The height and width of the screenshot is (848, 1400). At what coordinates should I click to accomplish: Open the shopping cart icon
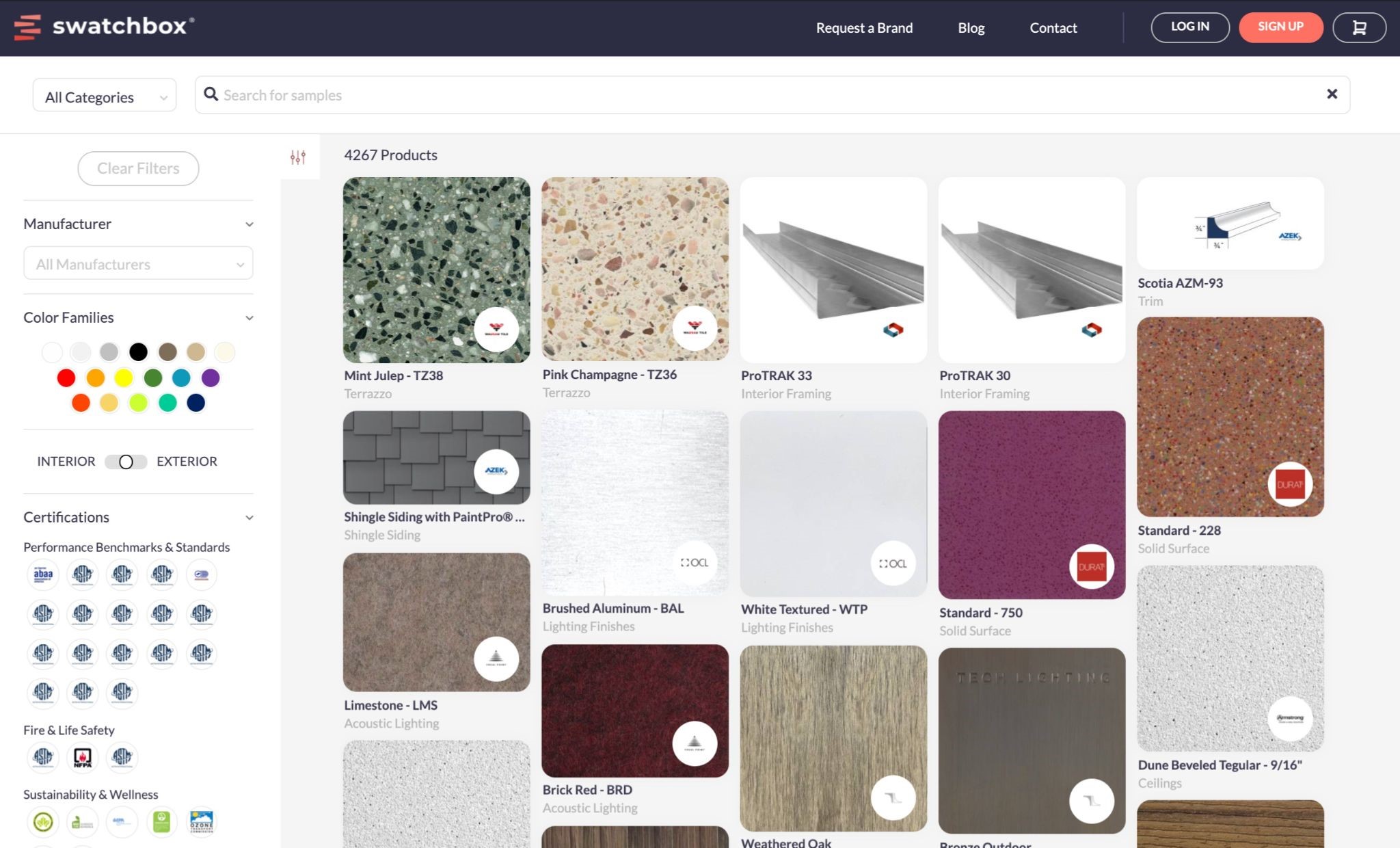pyautogui.click(x=1359, y=27)
